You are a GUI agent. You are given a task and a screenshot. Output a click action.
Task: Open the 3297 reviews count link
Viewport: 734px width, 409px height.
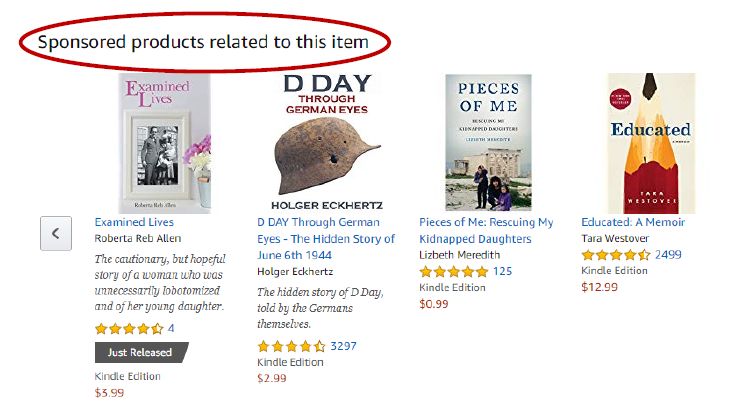point(343,346)
